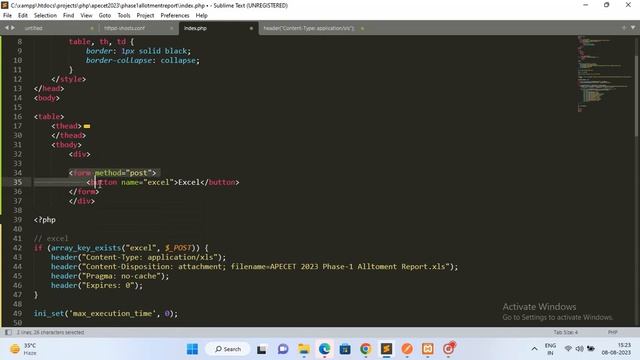Viewport: 640px width, 360px height.
Task: Open the Edit menu
Action: [x=23, y=16]
